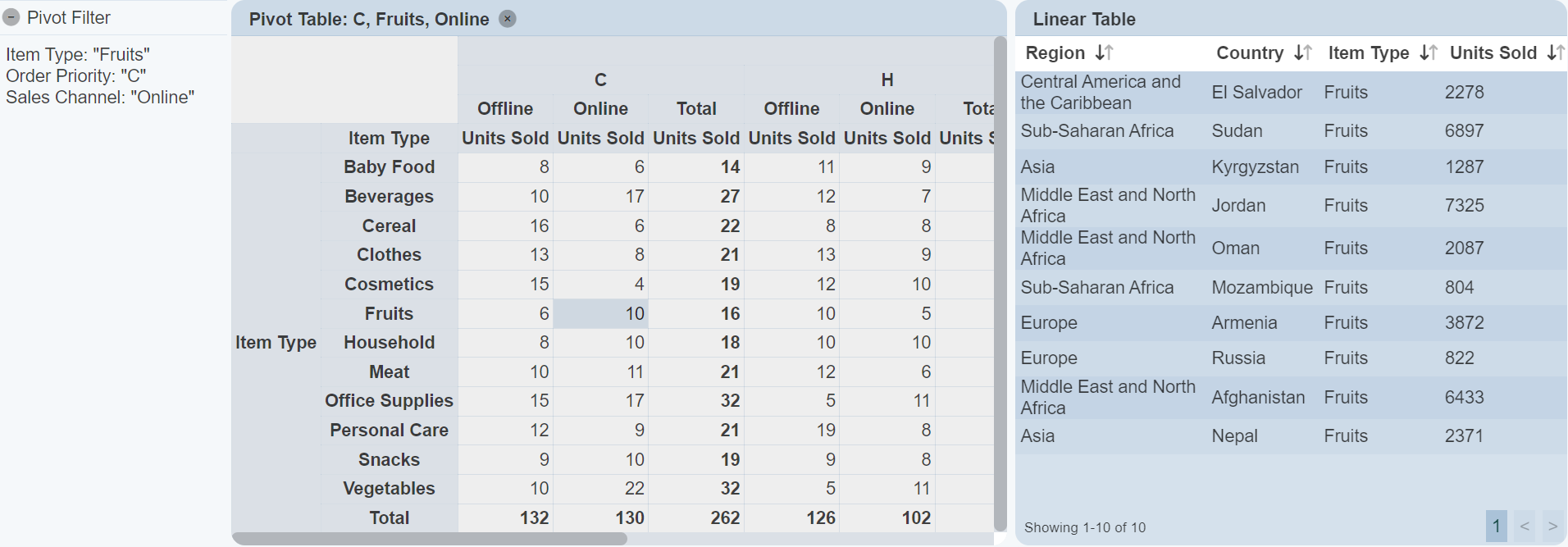Select the Office Supplies row header
The image size is (1568, 547).
click(389, 401)
